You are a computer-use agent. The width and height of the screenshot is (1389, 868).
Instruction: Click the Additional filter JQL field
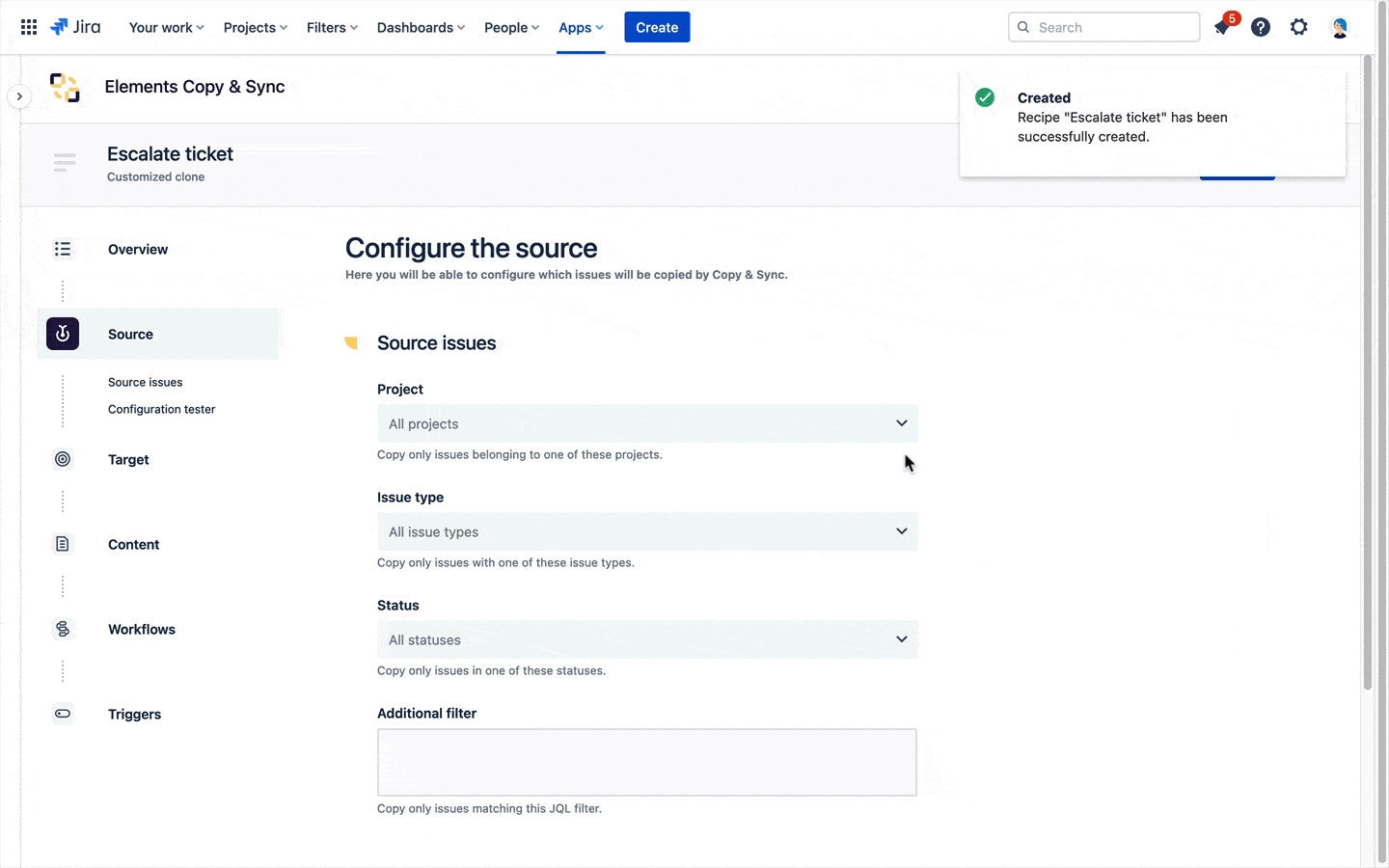tap(646, 762)
